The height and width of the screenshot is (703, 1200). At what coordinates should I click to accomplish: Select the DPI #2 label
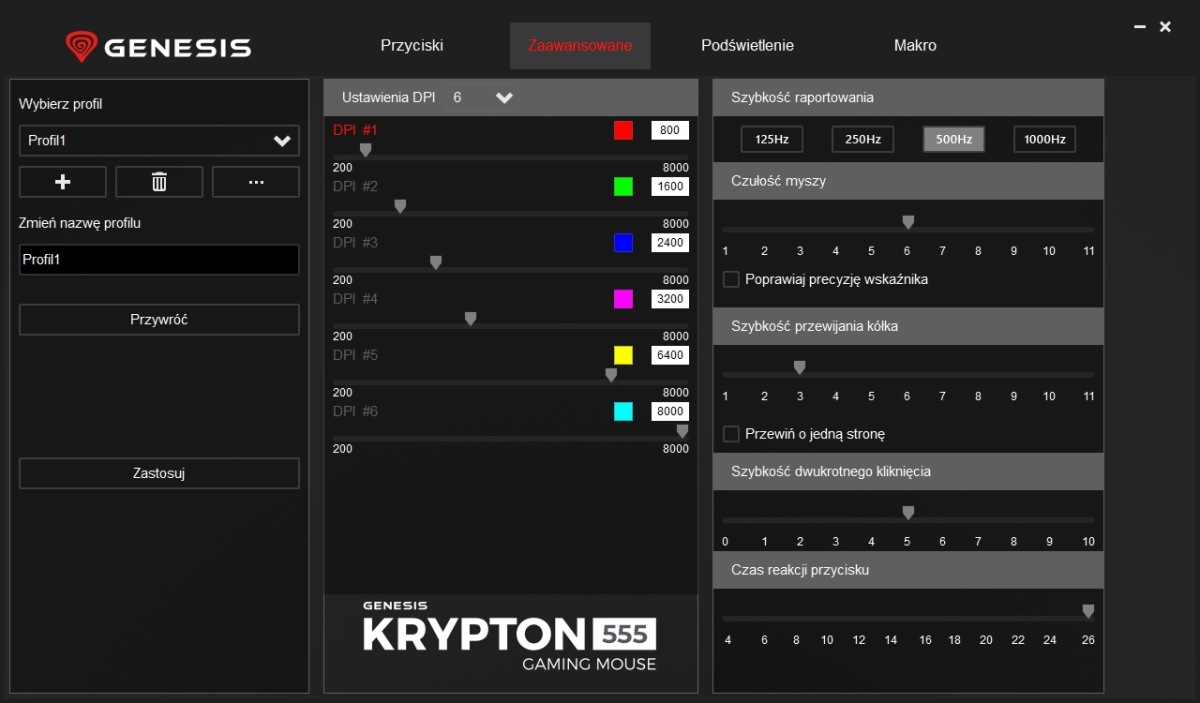(355, 186)
